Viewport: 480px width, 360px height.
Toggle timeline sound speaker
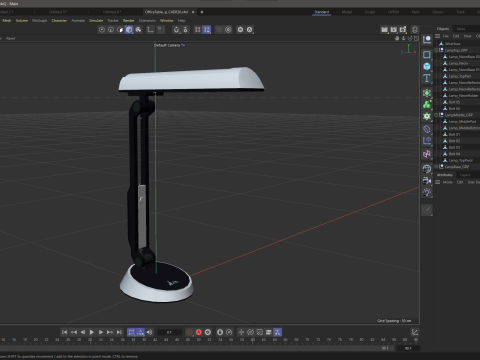(149, 332)
